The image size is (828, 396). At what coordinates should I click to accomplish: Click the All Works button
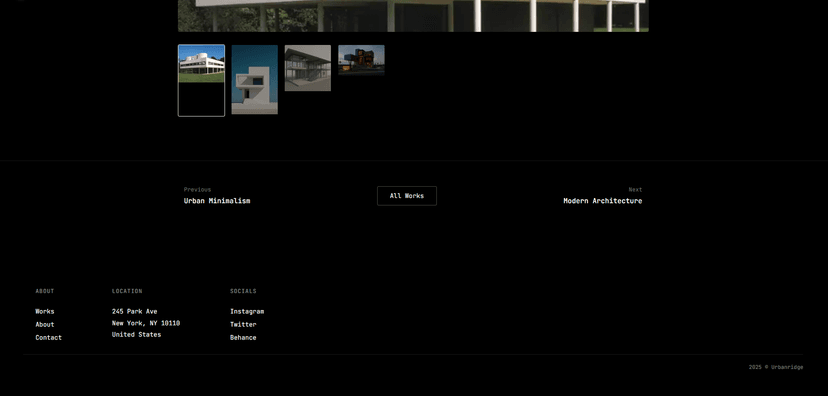coord(407,196)
